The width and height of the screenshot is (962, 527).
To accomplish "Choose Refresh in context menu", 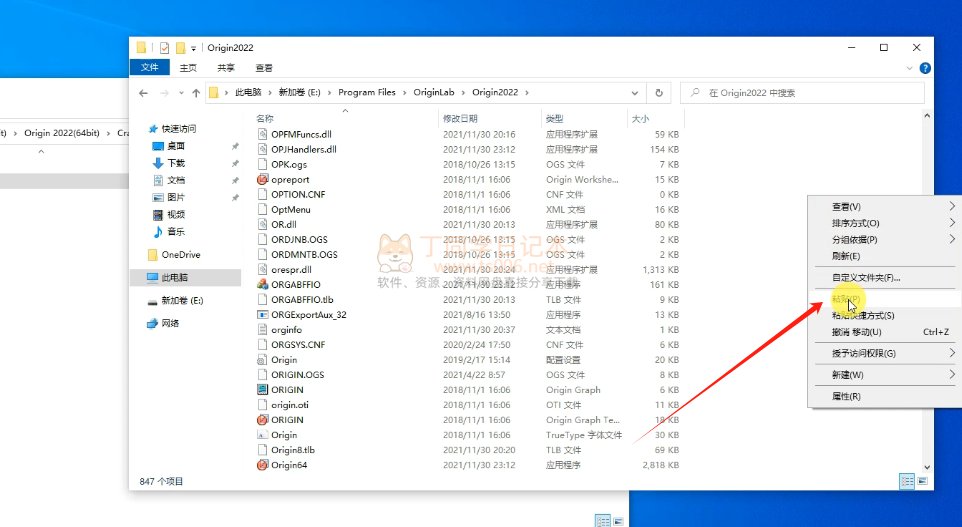I will click(x=885, y=256).
